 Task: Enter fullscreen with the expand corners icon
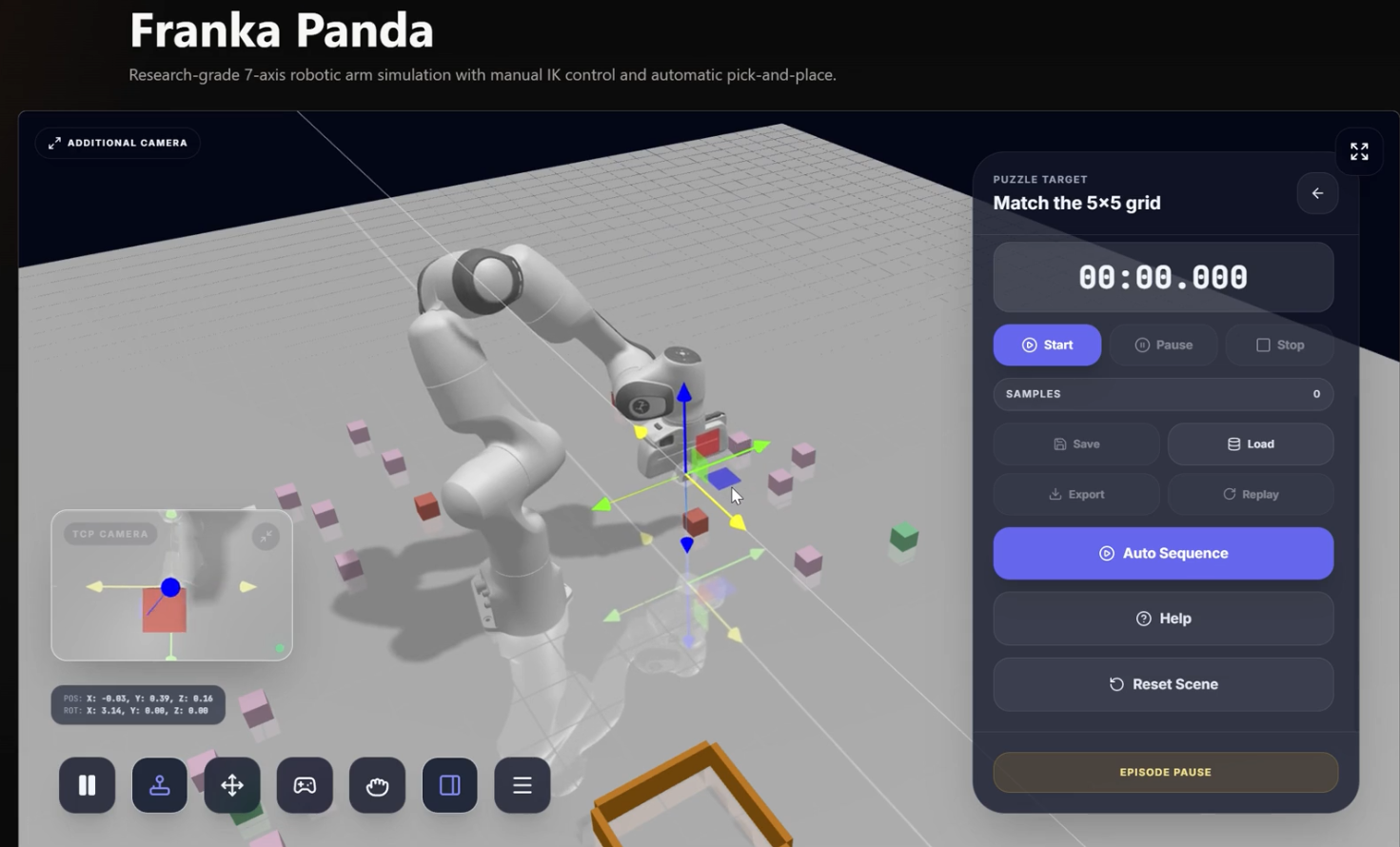point(1359,151)
